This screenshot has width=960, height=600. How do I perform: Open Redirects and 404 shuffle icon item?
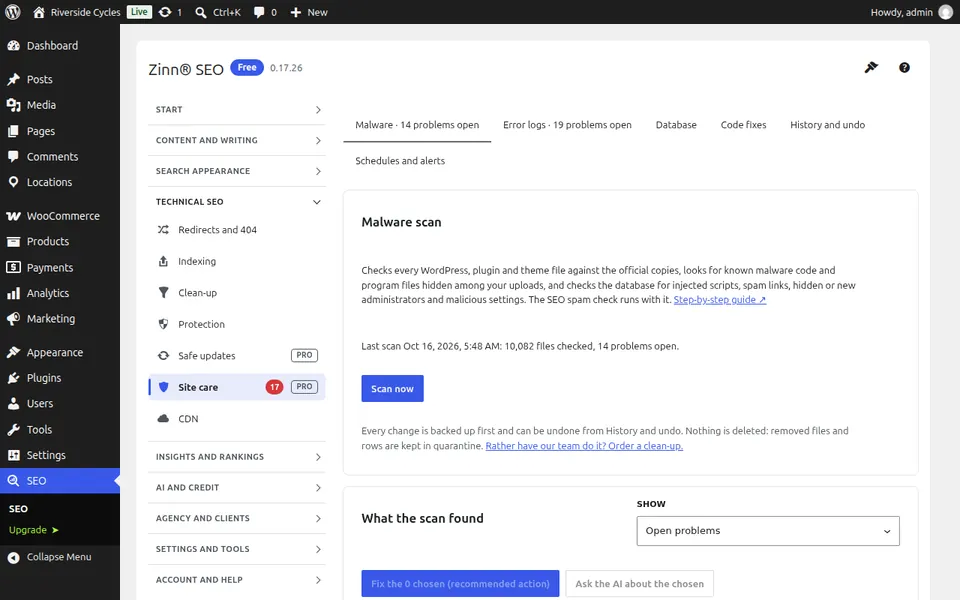[236, 230]
